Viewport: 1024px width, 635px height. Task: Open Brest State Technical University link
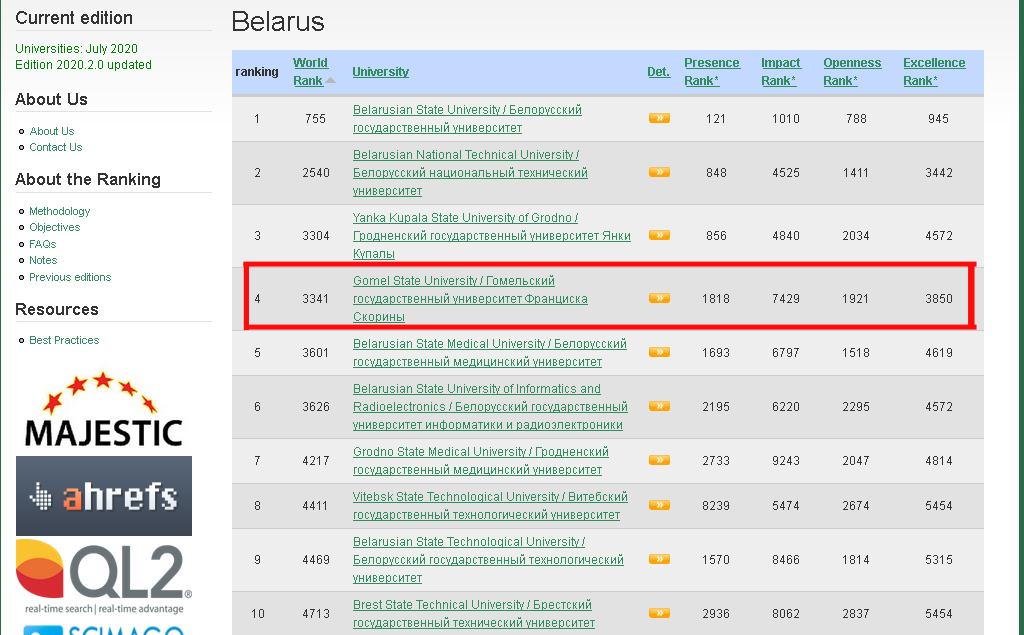coord(474,613)
